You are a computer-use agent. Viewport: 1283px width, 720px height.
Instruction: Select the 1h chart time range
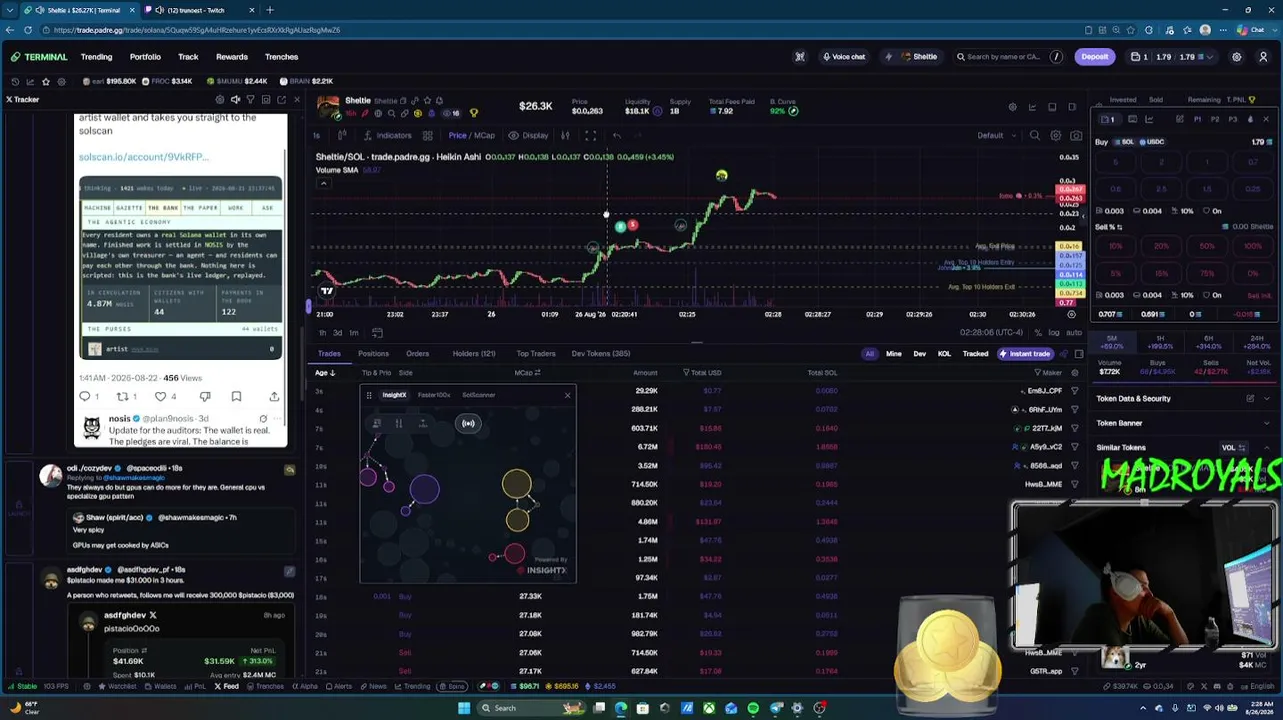coord(321,333)
